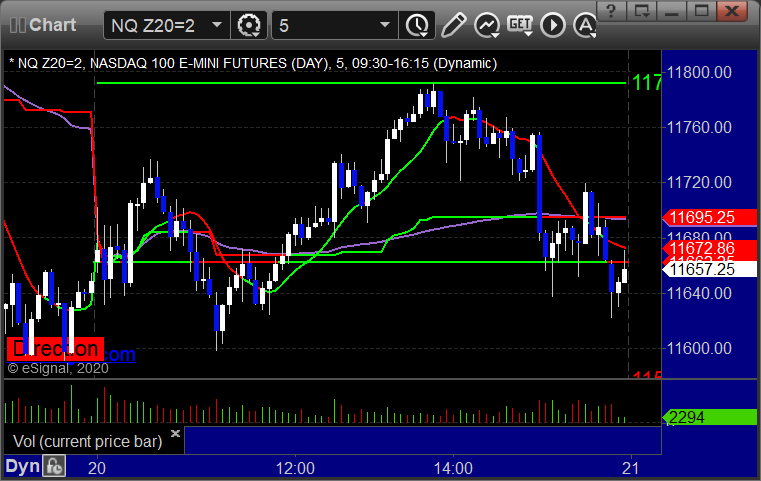Click the play replay icon
This screenshot has width=761, height=481.
pyautogui.click(x=553, y=25)
